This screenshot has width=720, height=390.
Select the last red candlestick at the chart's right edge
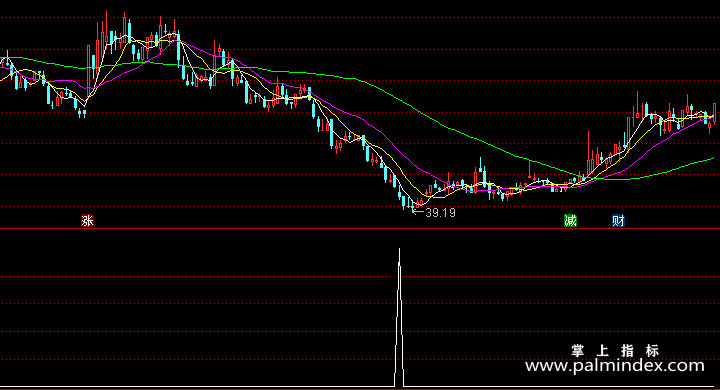point(714,113)
